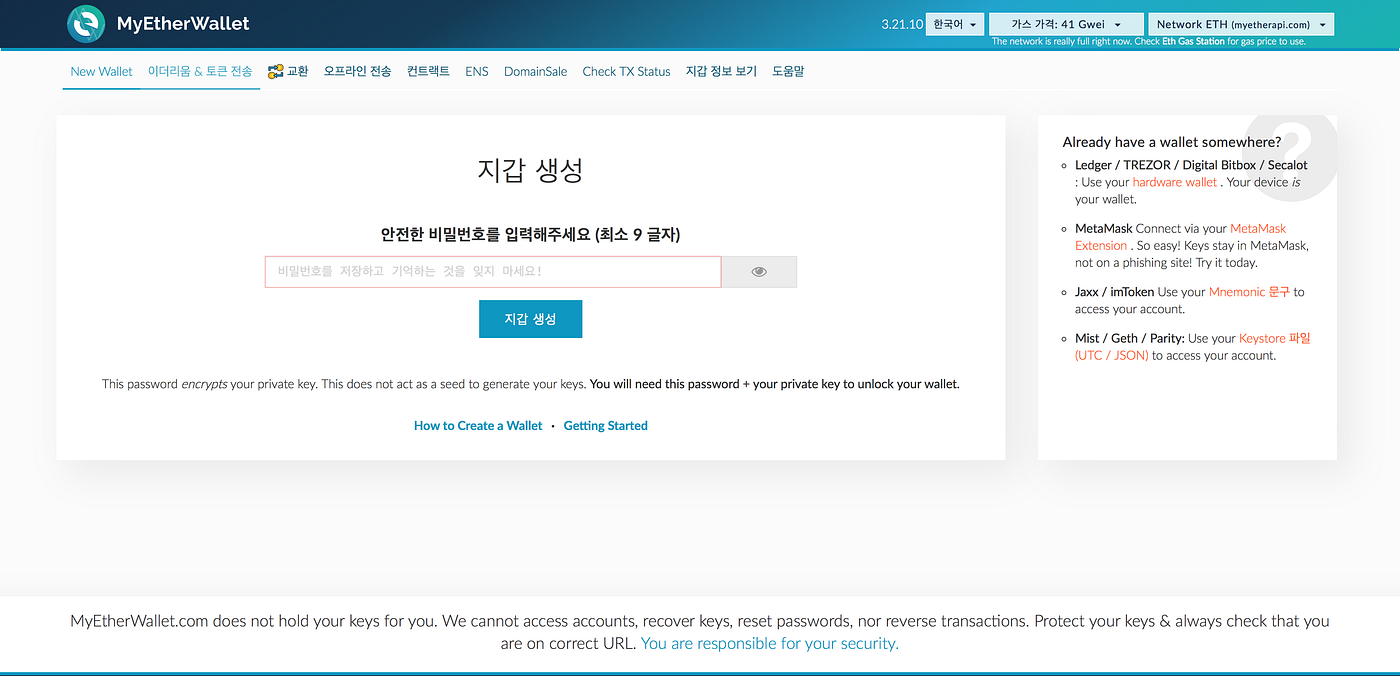Image resolution: width=1400 pixels, height=676 pixels.
Task: Click the blue 지갑 생성 button
Action: point(530,319)
